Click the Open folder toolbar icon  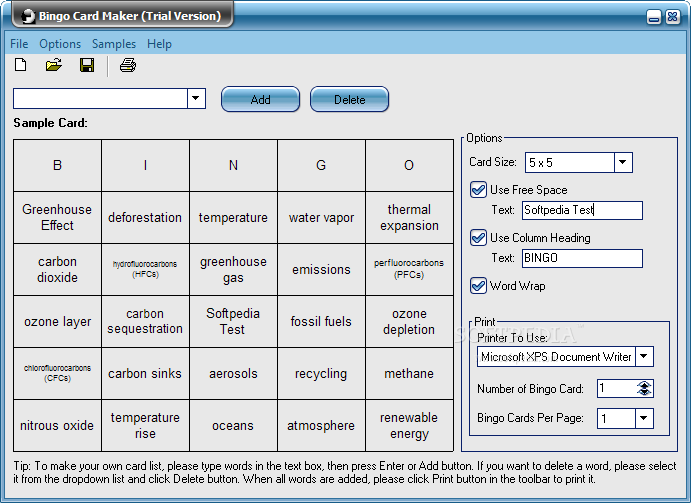[54, 65]
